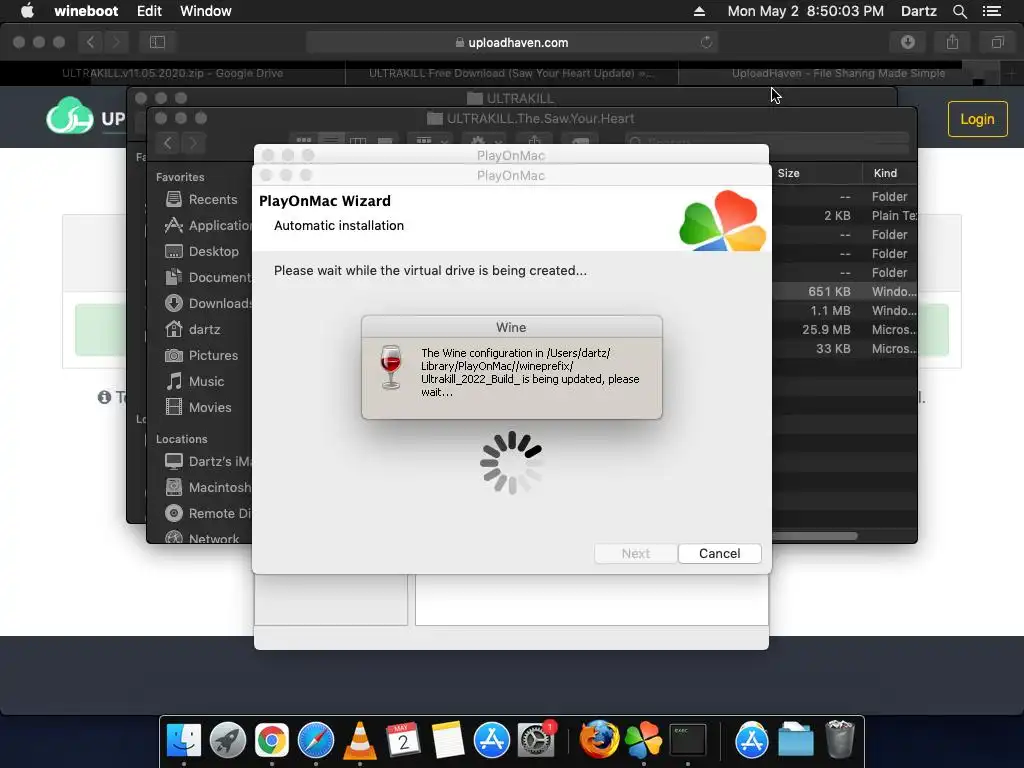This screenshot has height=768, width=1024.
Task: Open Notification Center list icon
Action: coord(992,11)
